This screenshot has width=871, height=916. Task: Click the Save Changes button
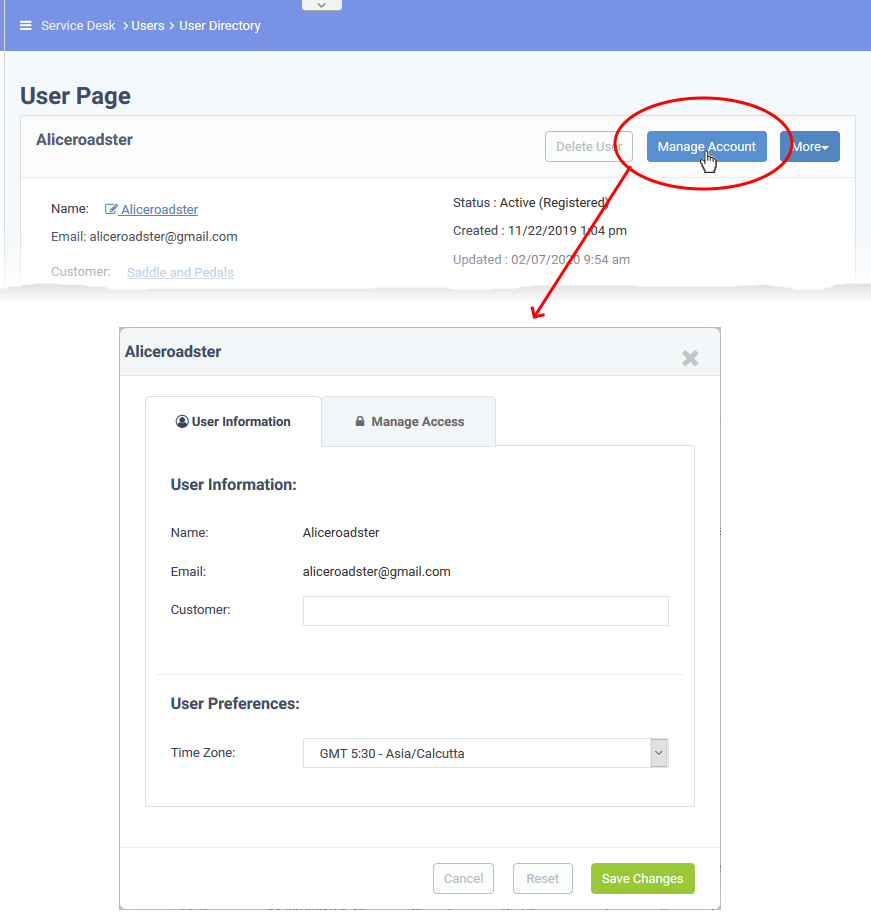pos(643,879)
